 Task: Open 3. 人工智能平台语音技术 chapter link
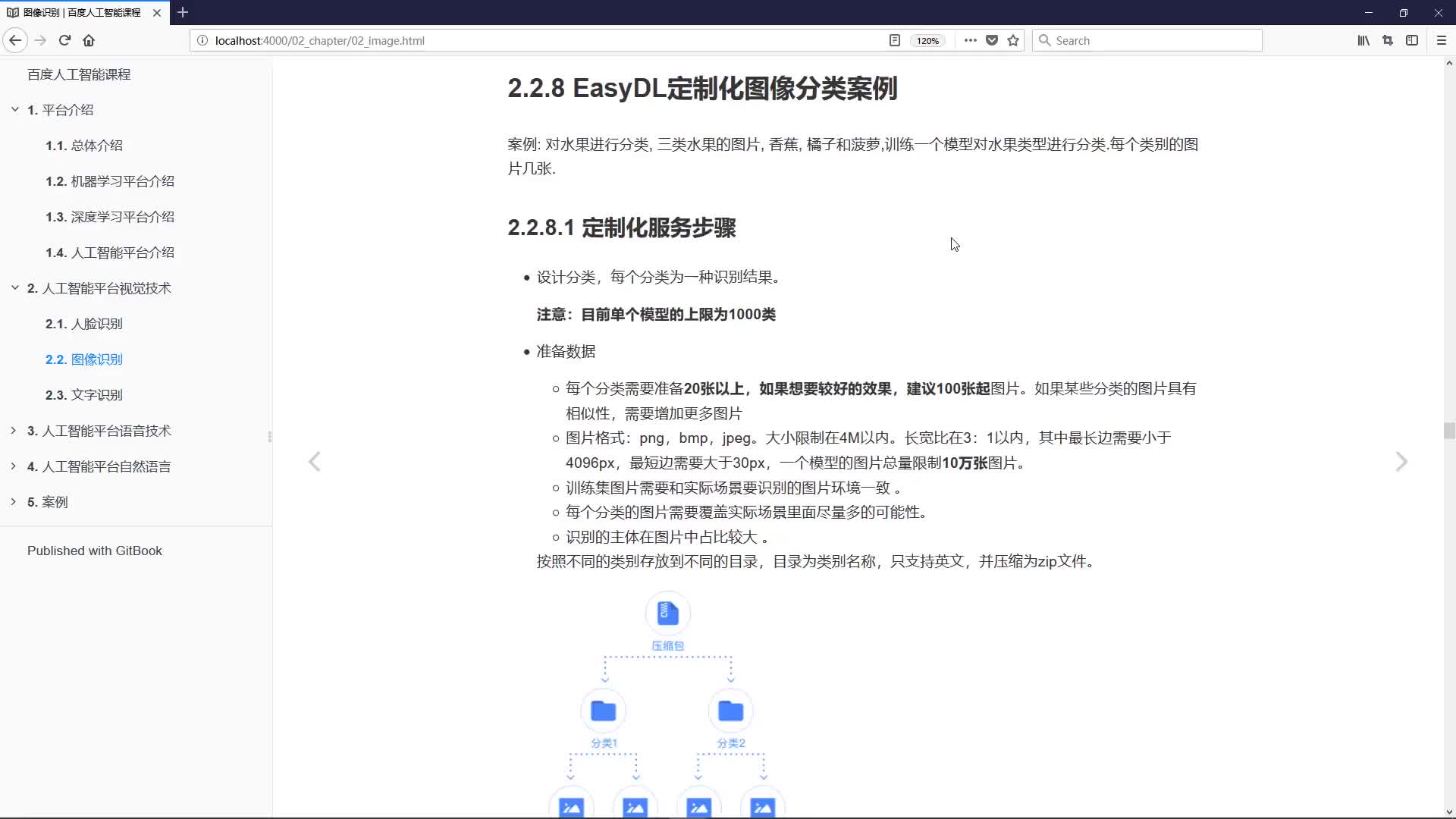(x=99, y=431)
